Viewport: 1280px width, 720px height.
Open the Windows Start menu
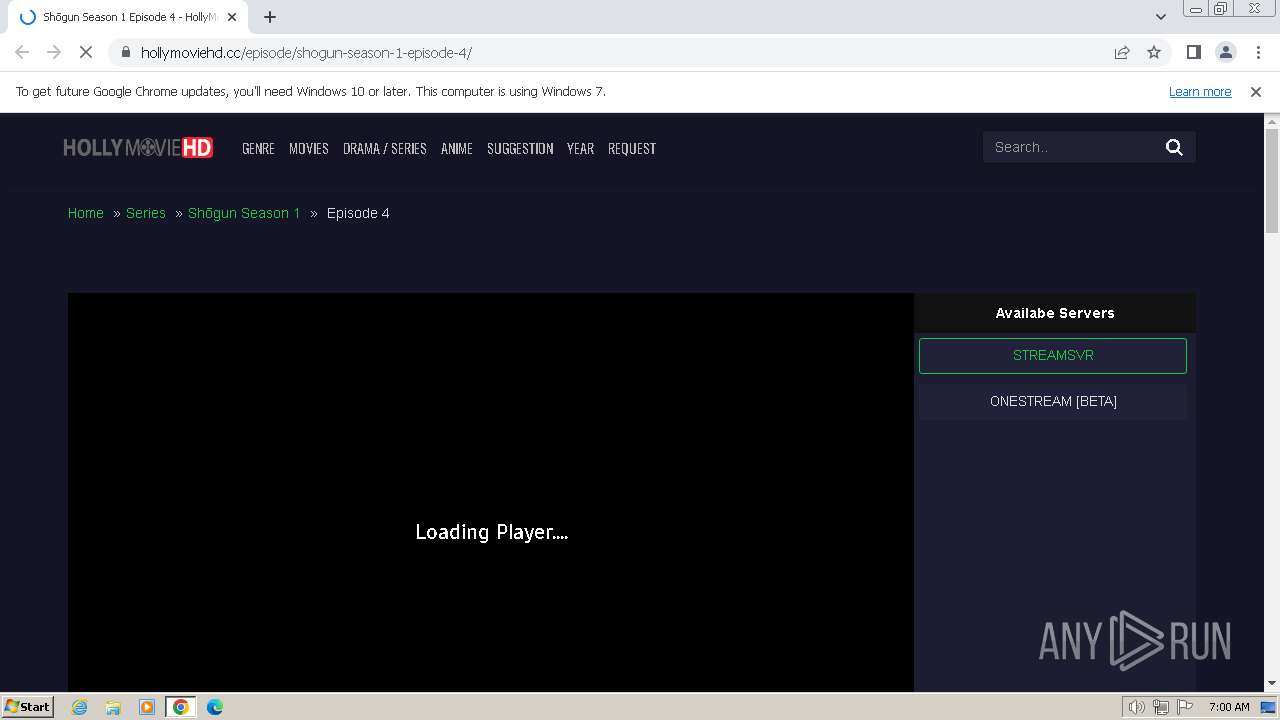[27, 706]
